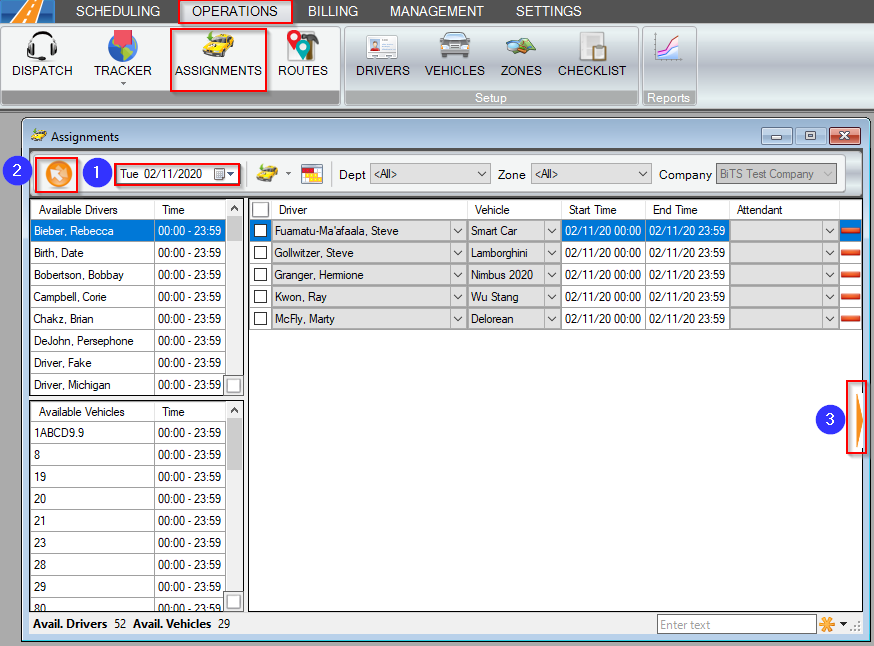Enable the checkbox for McFly, Marty
This screenshot has height=646, width=874.
click(261, 318)
